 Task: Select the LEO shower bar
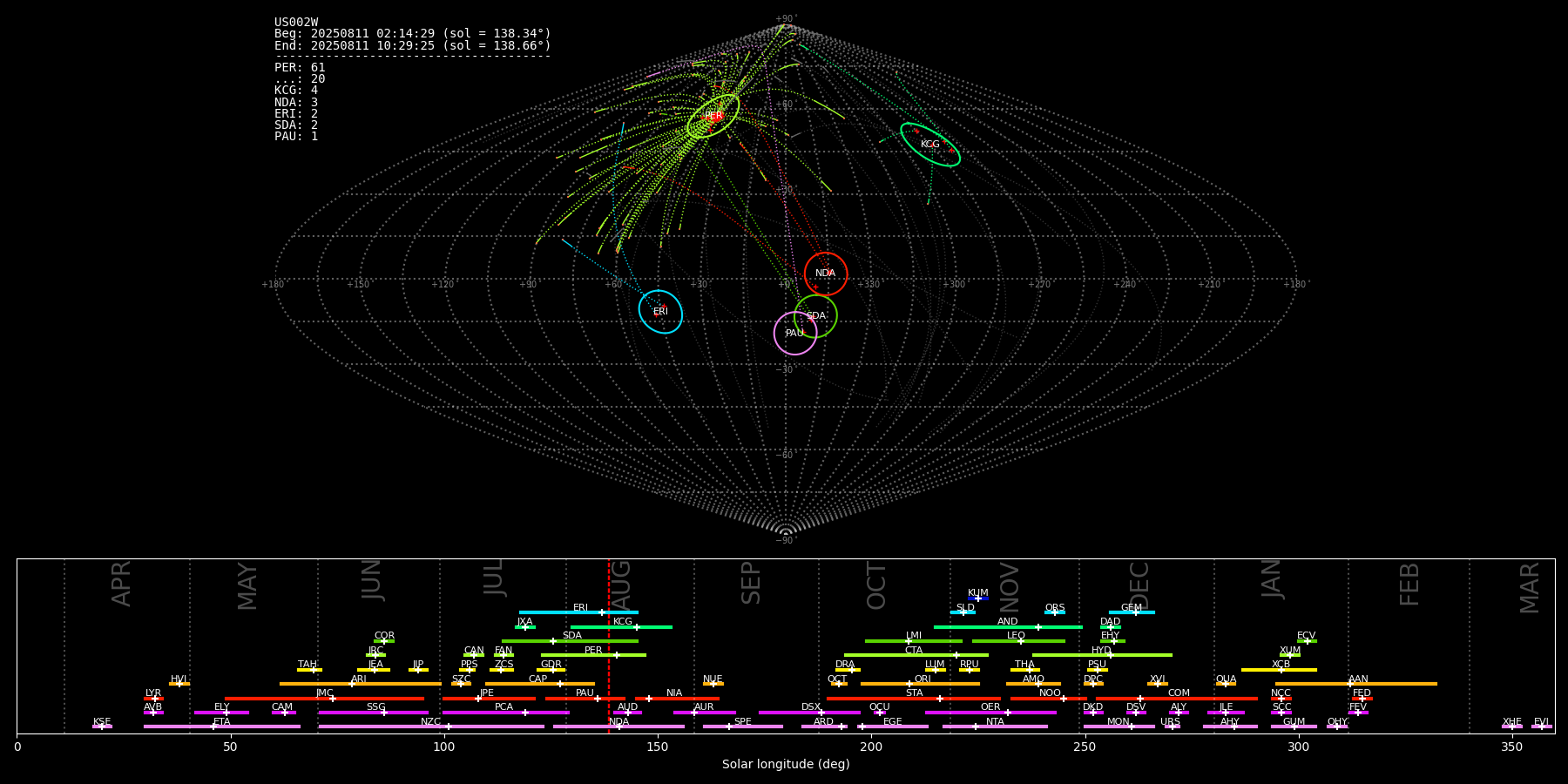(x=1018, y=641)
